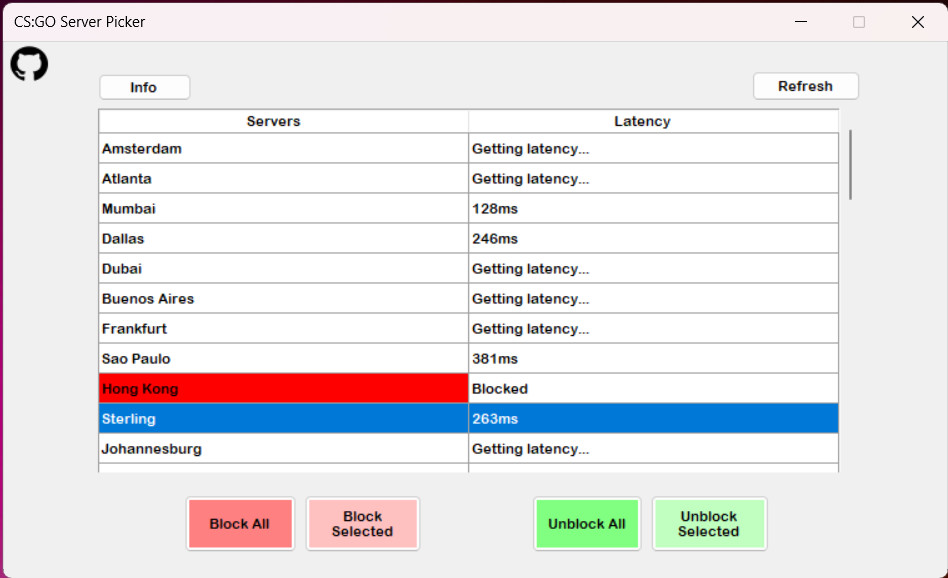
Task: Click the green Unblock All button
Action: pos(587,524)
